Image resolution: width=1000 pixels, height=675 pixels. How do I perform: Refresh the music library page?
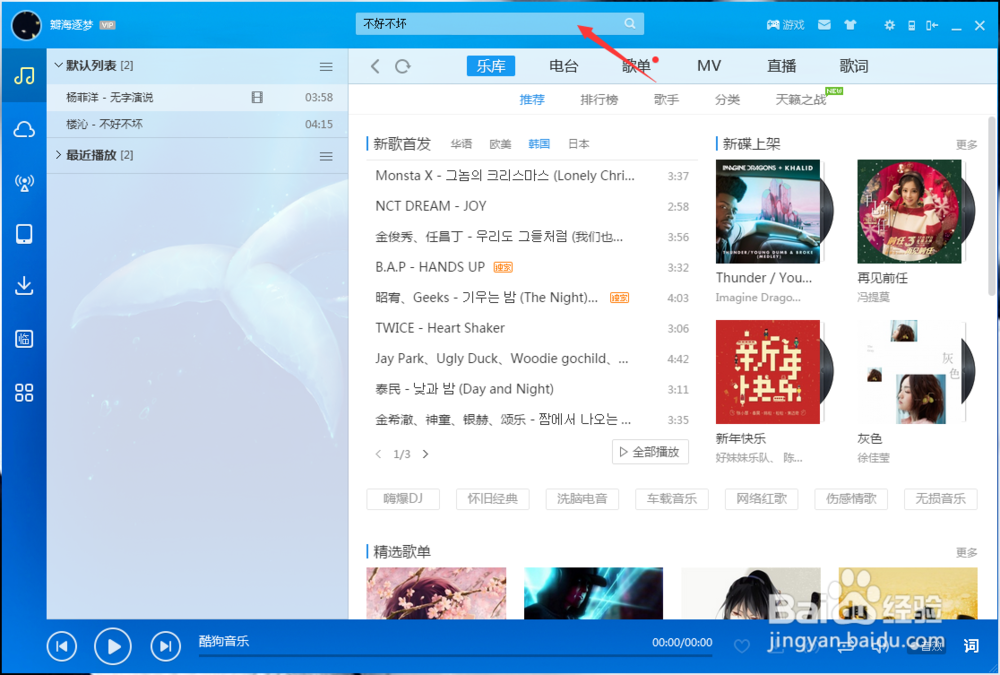coord(402,66)
